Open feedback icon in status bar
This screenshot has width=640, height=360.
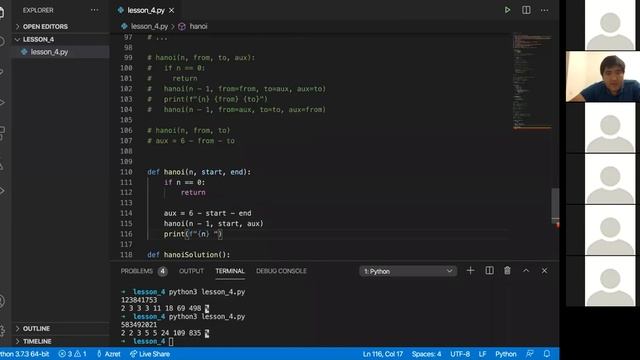pyautogui.click(x=530, y=354)
